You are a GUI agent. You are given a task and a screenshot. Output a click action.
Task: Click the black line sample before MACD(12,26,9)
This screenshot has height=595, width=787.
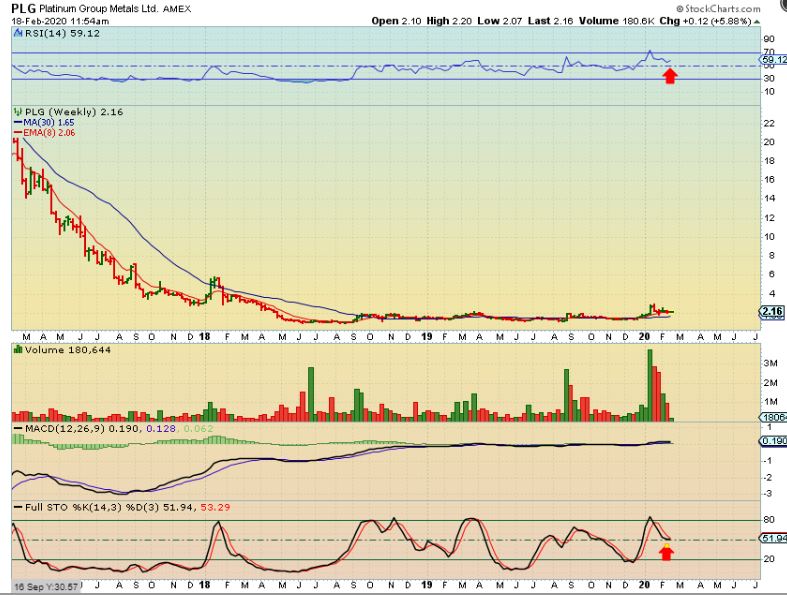(x=18, y=429)
